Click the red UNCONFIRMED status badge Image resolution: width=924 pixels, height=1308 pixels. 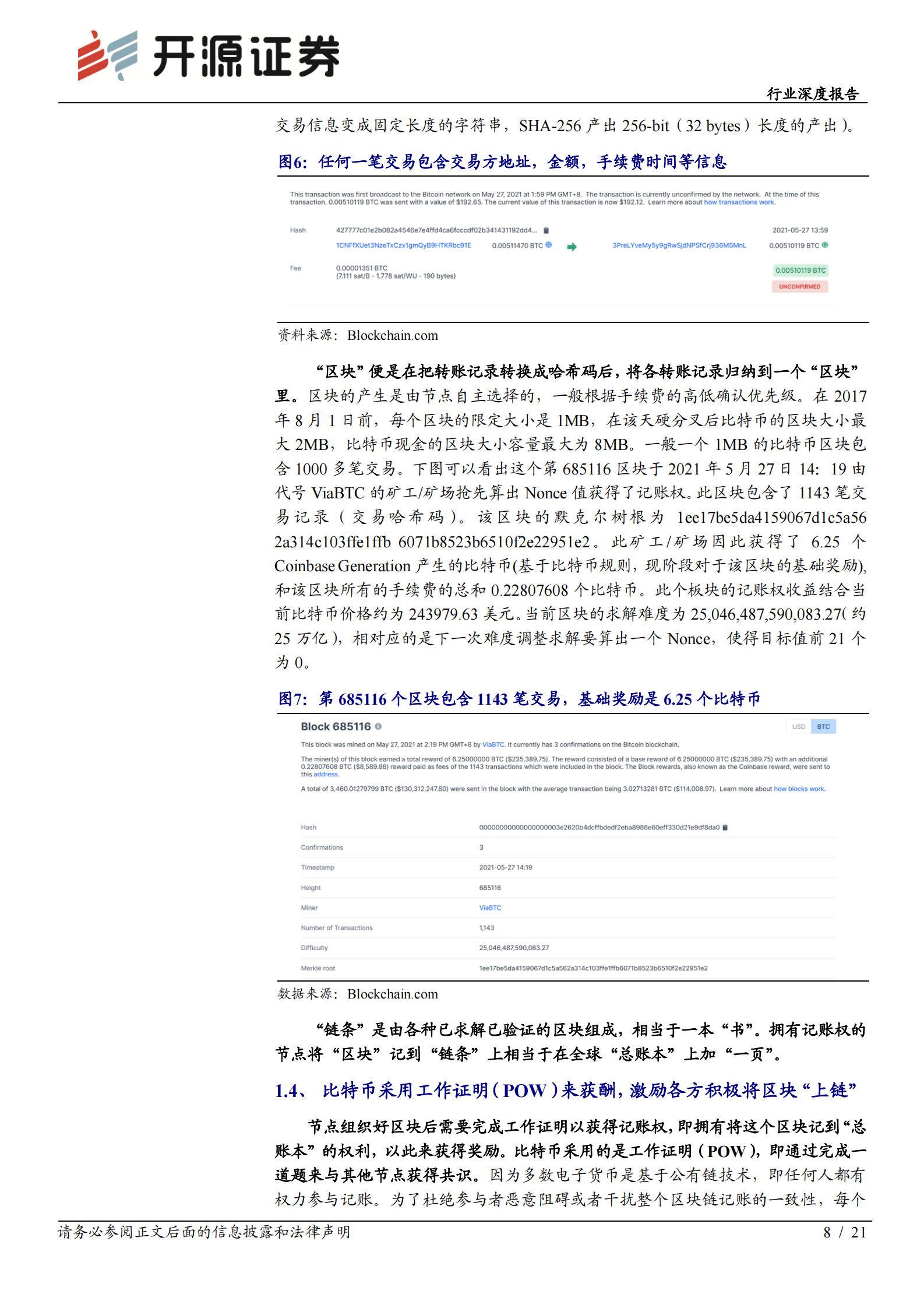(800, 287)
